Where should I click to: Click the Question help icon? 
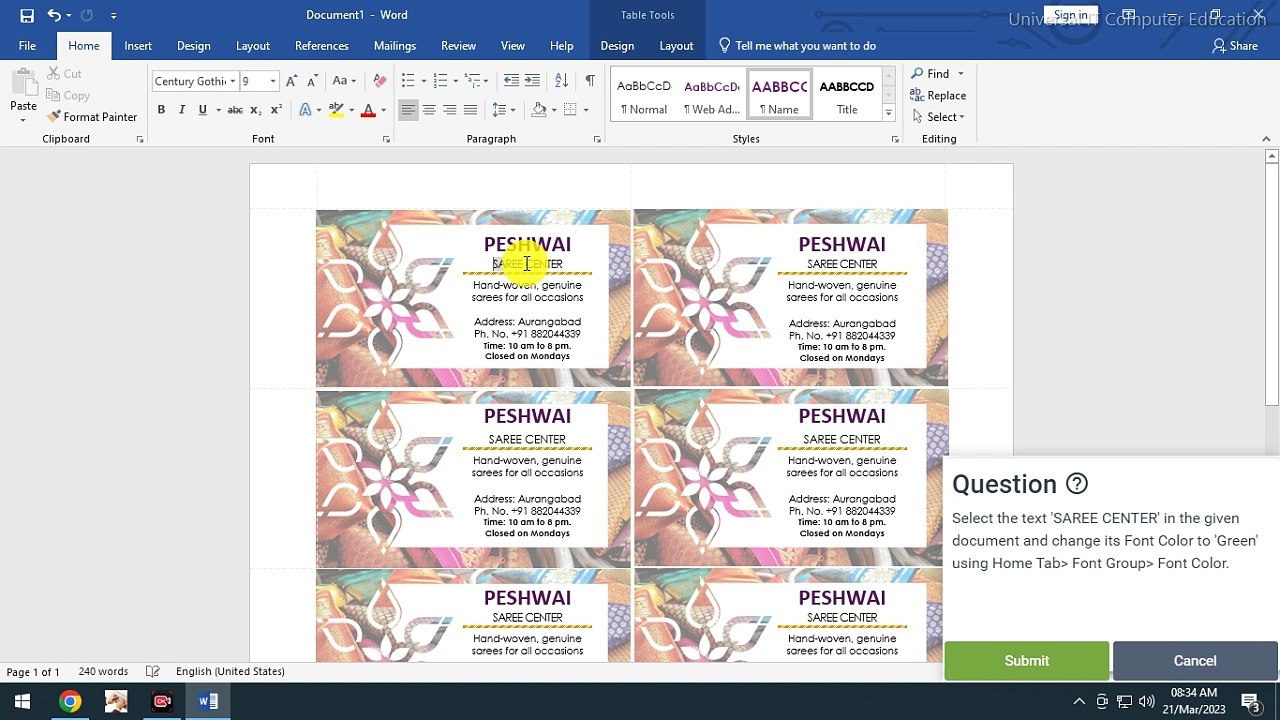point(1076,484)
